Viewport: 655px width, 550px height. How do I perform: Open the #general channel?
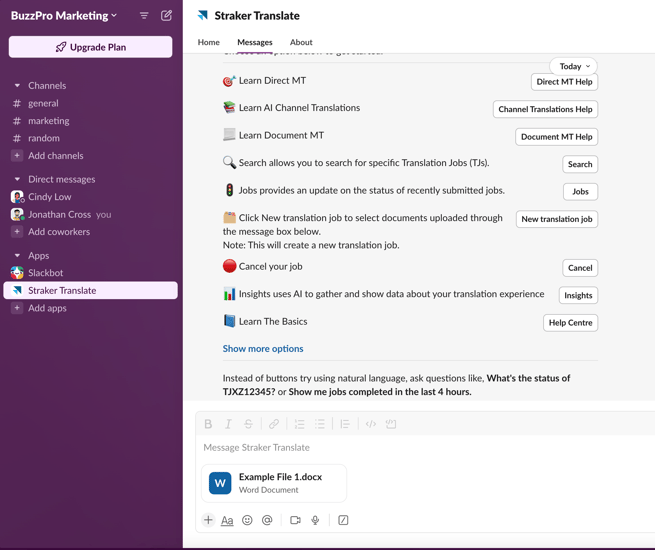coord(90,103)
